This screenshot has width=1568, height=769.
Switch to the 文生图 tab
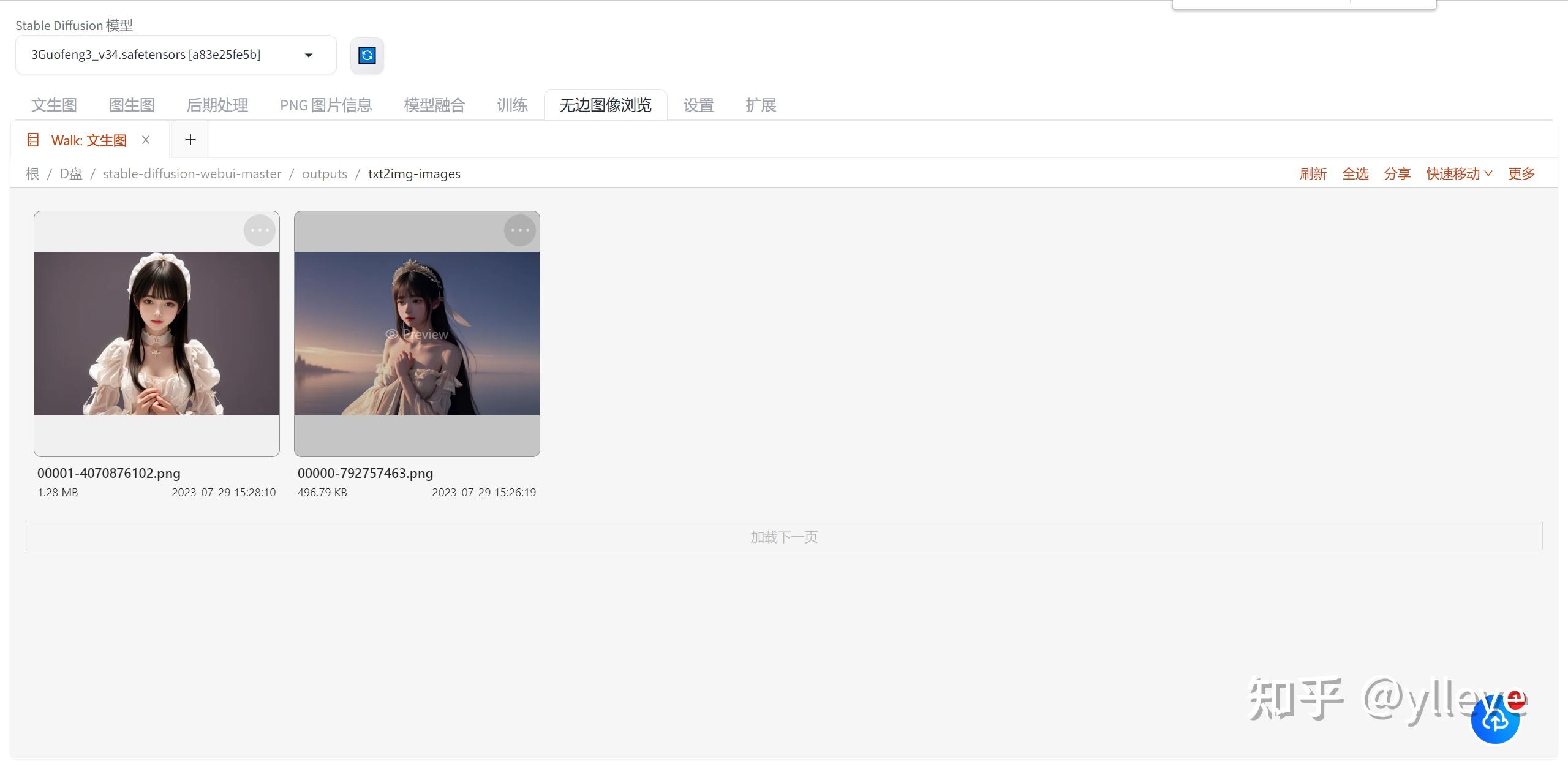(x=54, y=105)
